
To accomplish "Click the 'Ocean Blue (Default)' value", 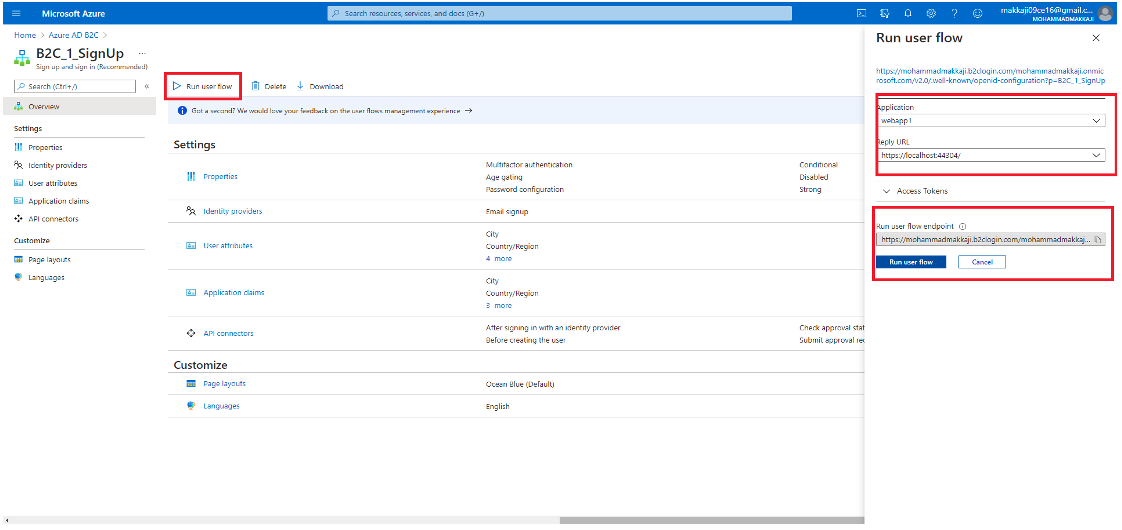I will click(x=520, y=385).
